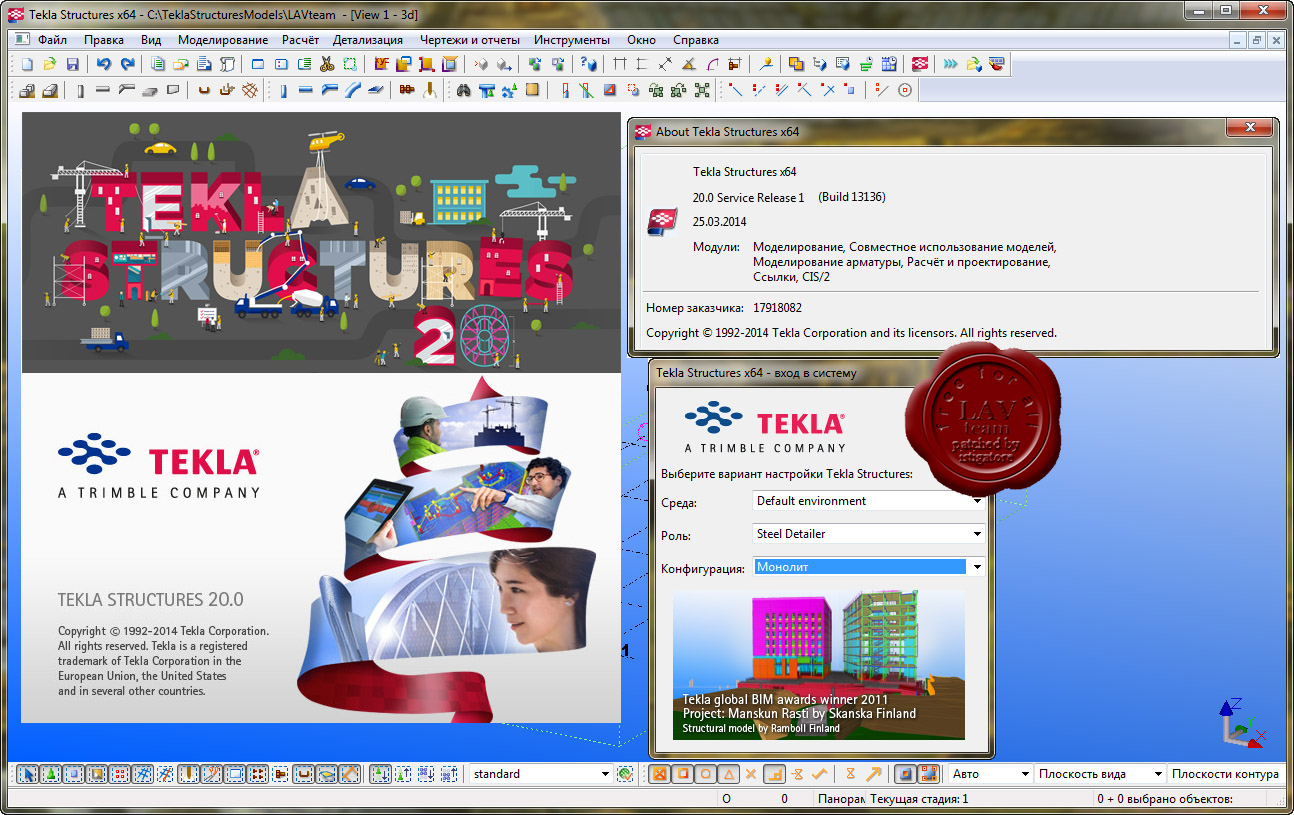Toggle the Select all selection switch
1294x815 pixels.
point(28,774)
